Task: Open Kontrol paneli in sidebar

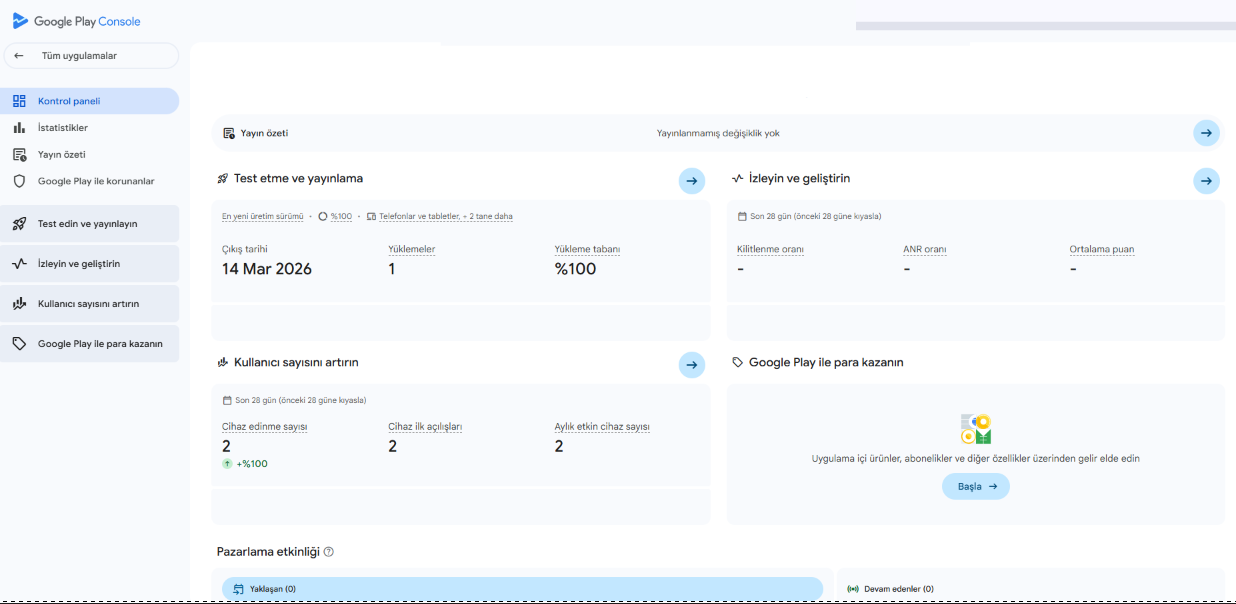Action: [90, 101]
